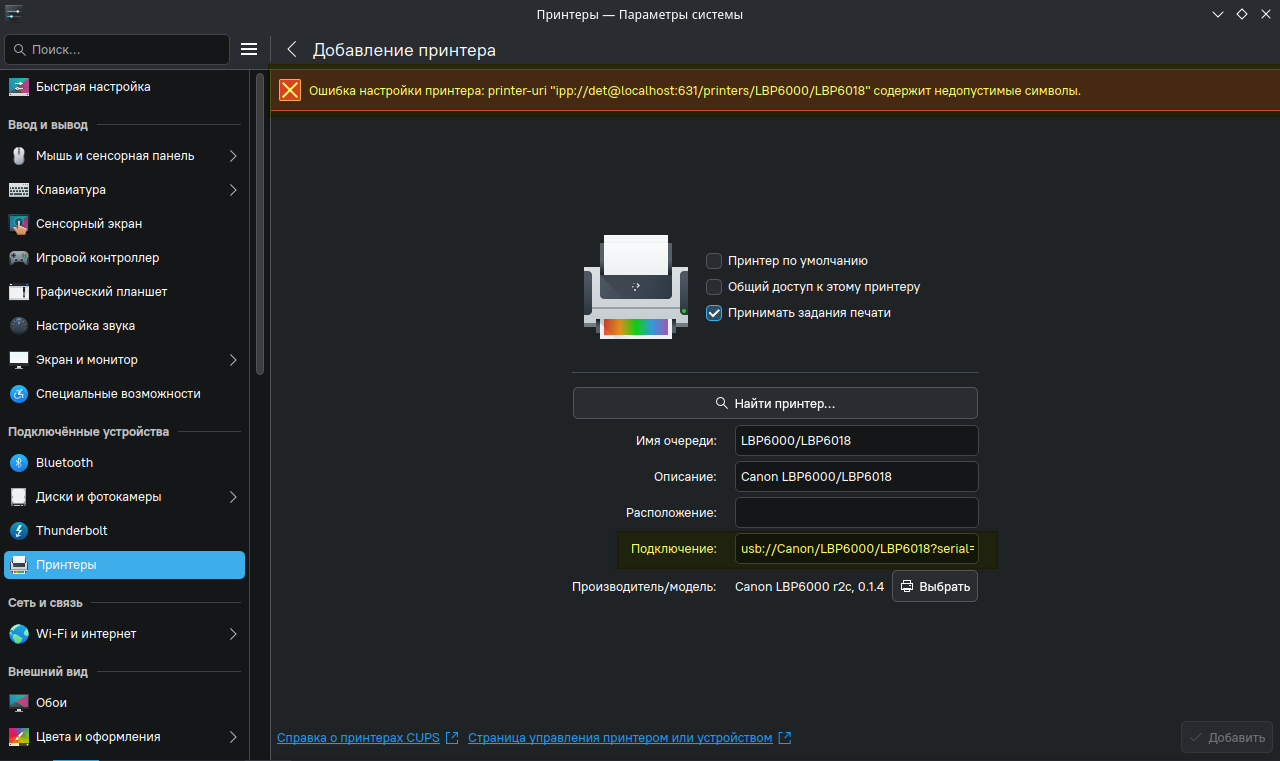The width and height of the screenshot is (1280, 761).
Task: Click the Описание input field
Action: click(856, 477)
